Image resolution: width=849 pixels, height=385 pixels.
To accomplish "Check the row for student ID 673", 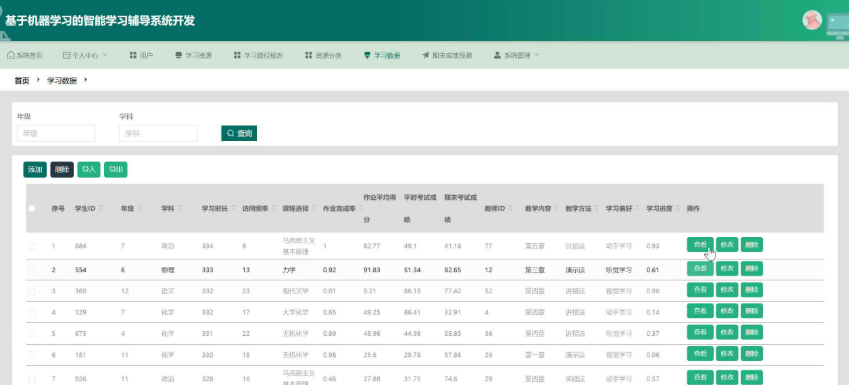I will pos(32,333).
